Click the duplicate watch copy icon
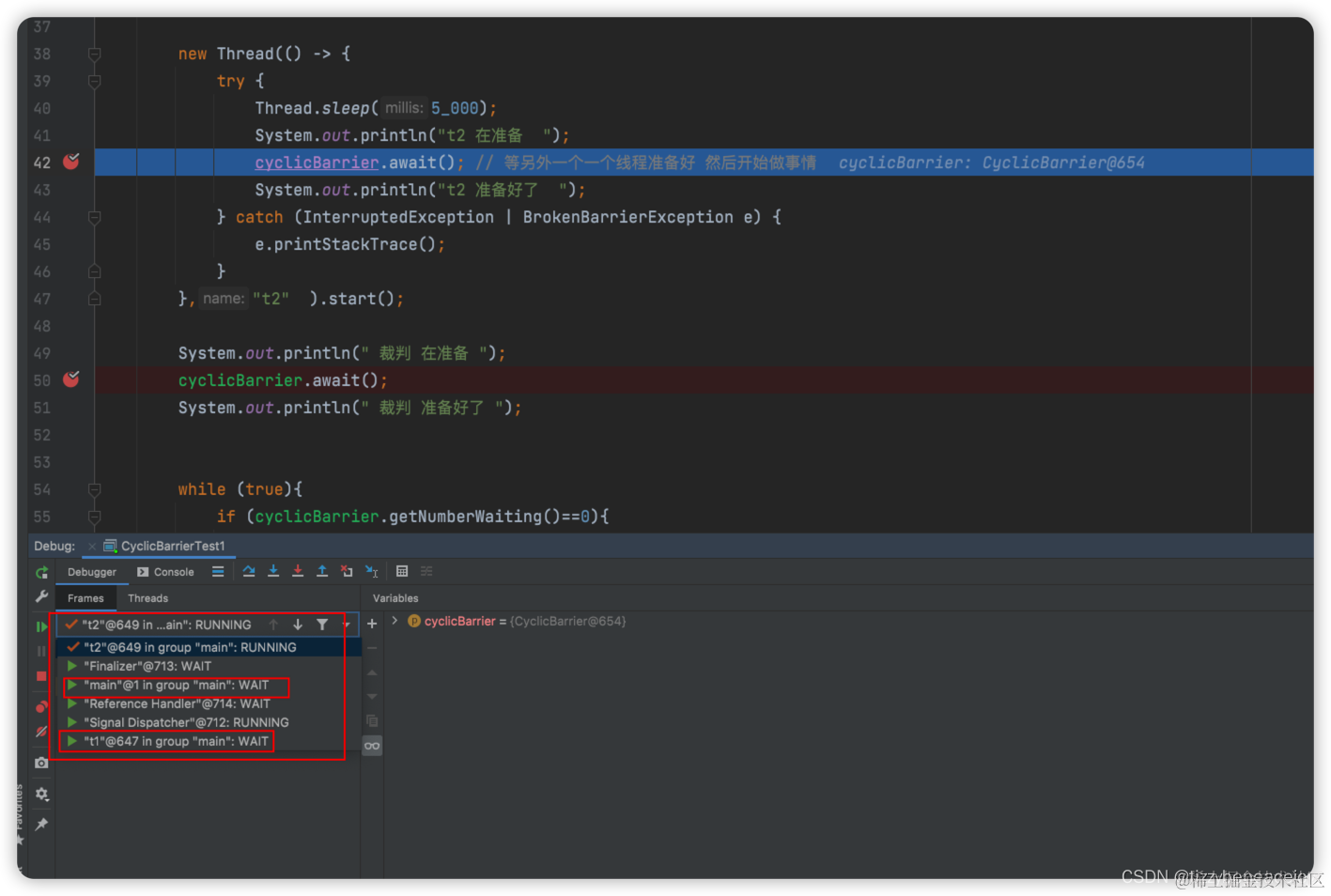This screenshot has height=896, width=1331. click(372, 721)
